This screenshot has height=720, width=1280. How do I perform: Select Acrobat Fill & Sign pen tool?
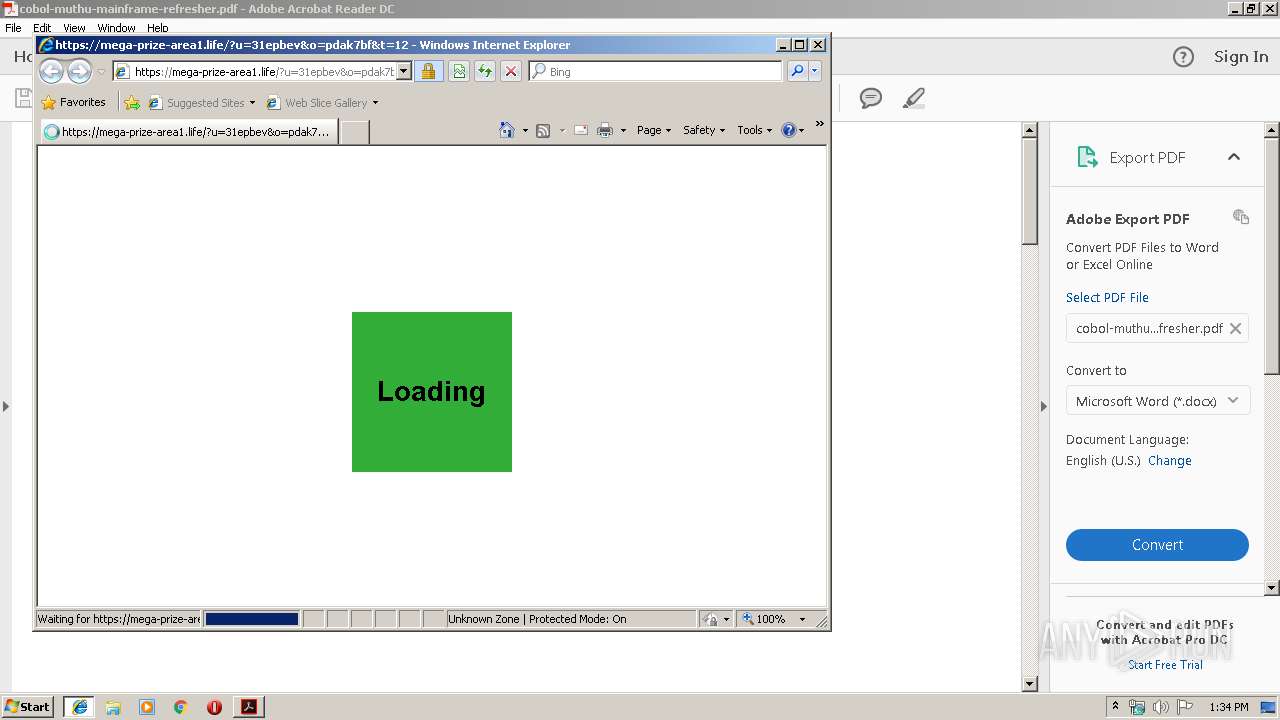pos(913,98)
